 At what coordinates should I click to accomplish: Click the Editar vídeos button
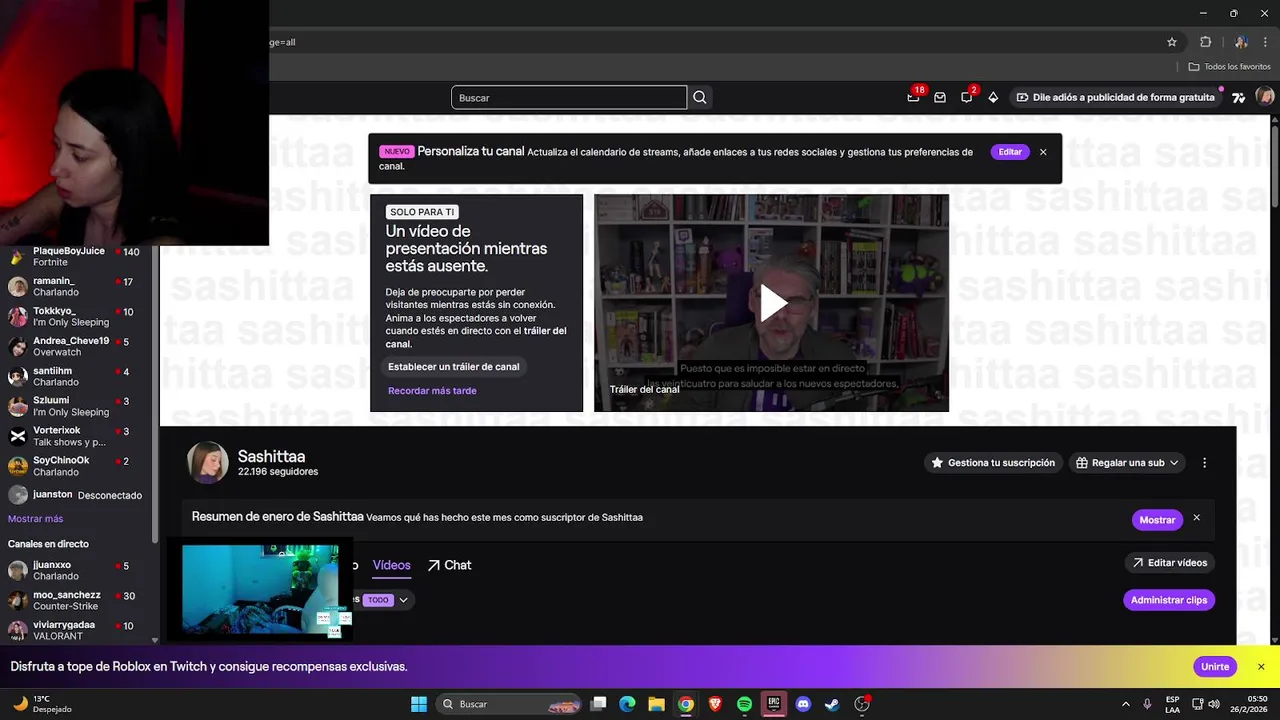(1169, 563)
